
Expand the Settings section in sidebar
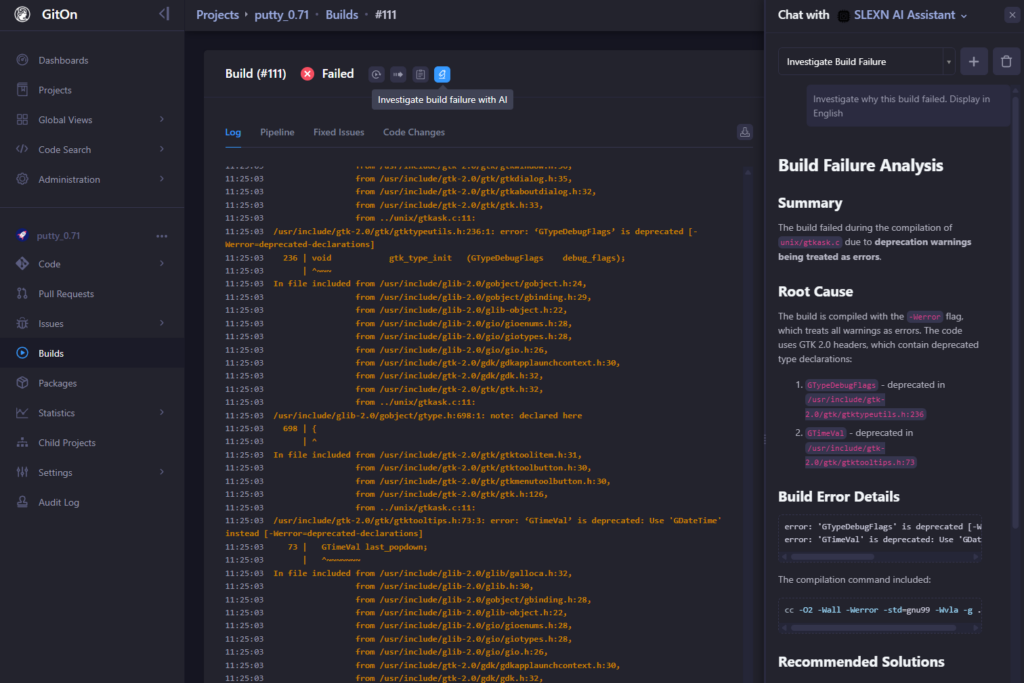[x=162, y=472]
